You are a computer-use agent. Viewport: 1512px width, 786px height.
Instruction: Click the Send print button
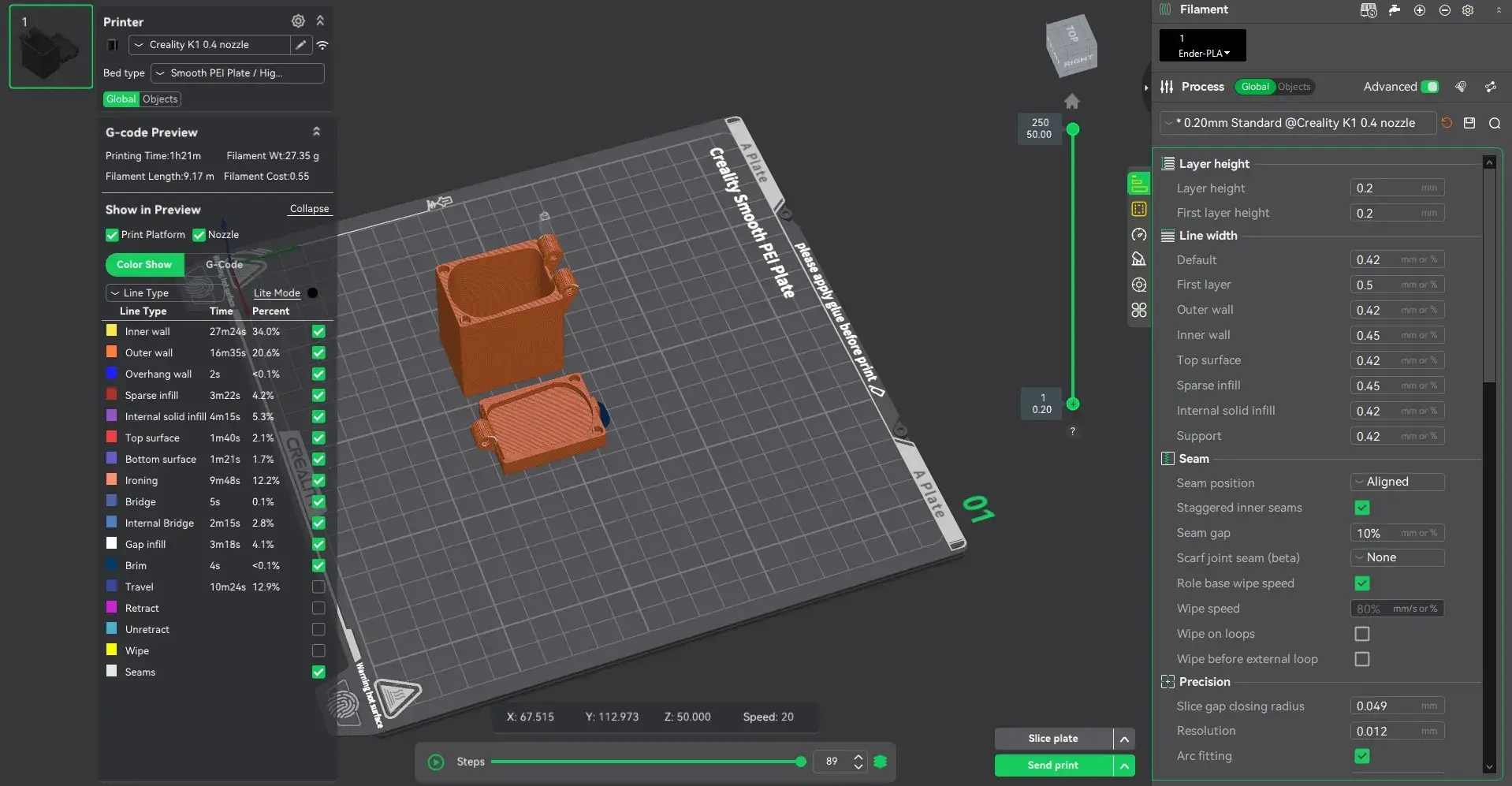coord(1053,766)
